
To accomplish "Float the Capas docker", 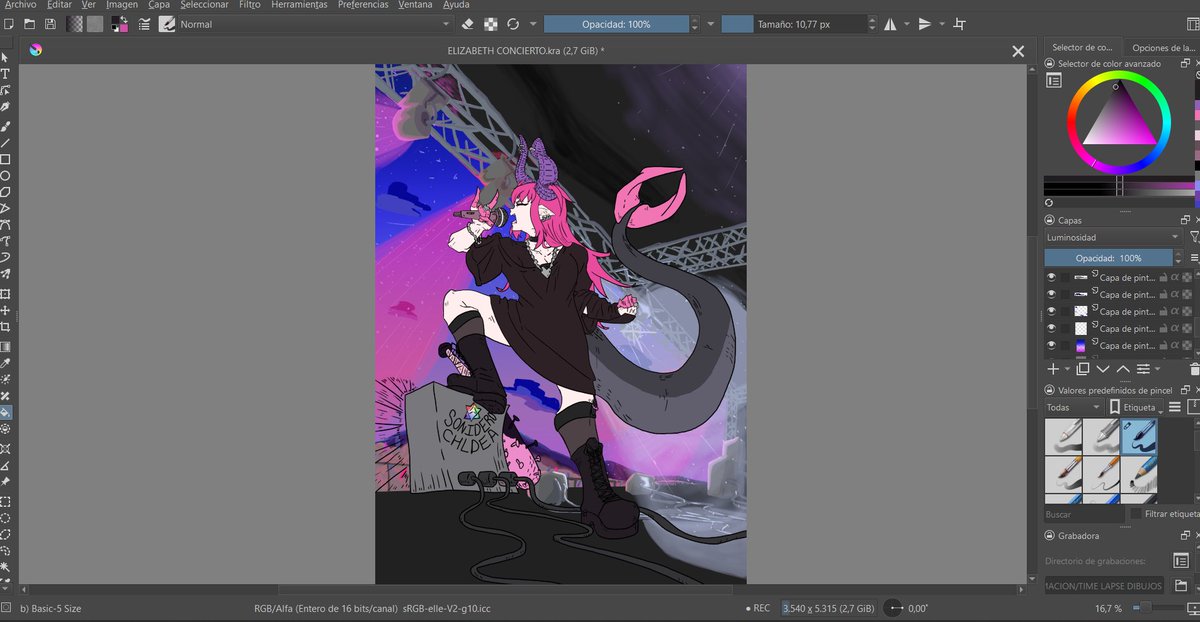I will (1185, 220).
